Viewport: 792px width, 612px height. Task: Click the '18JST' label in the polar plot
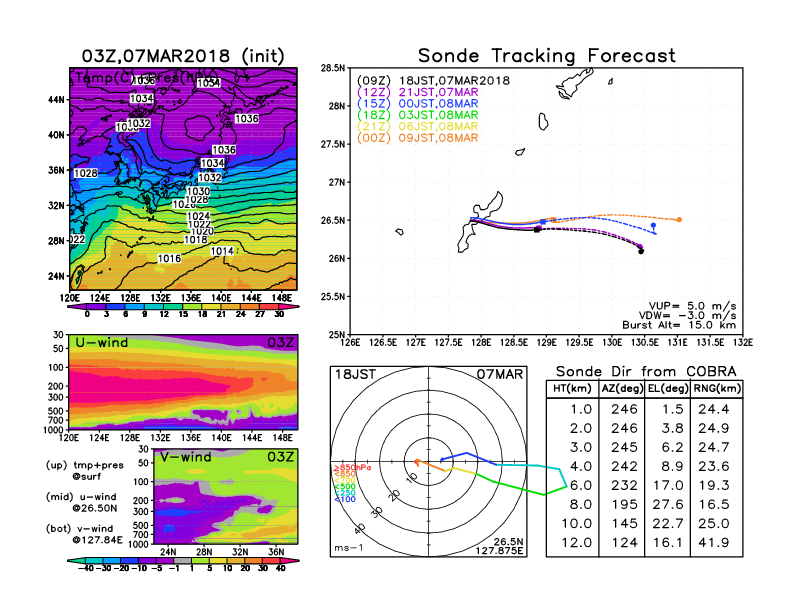tap(356, 374)
